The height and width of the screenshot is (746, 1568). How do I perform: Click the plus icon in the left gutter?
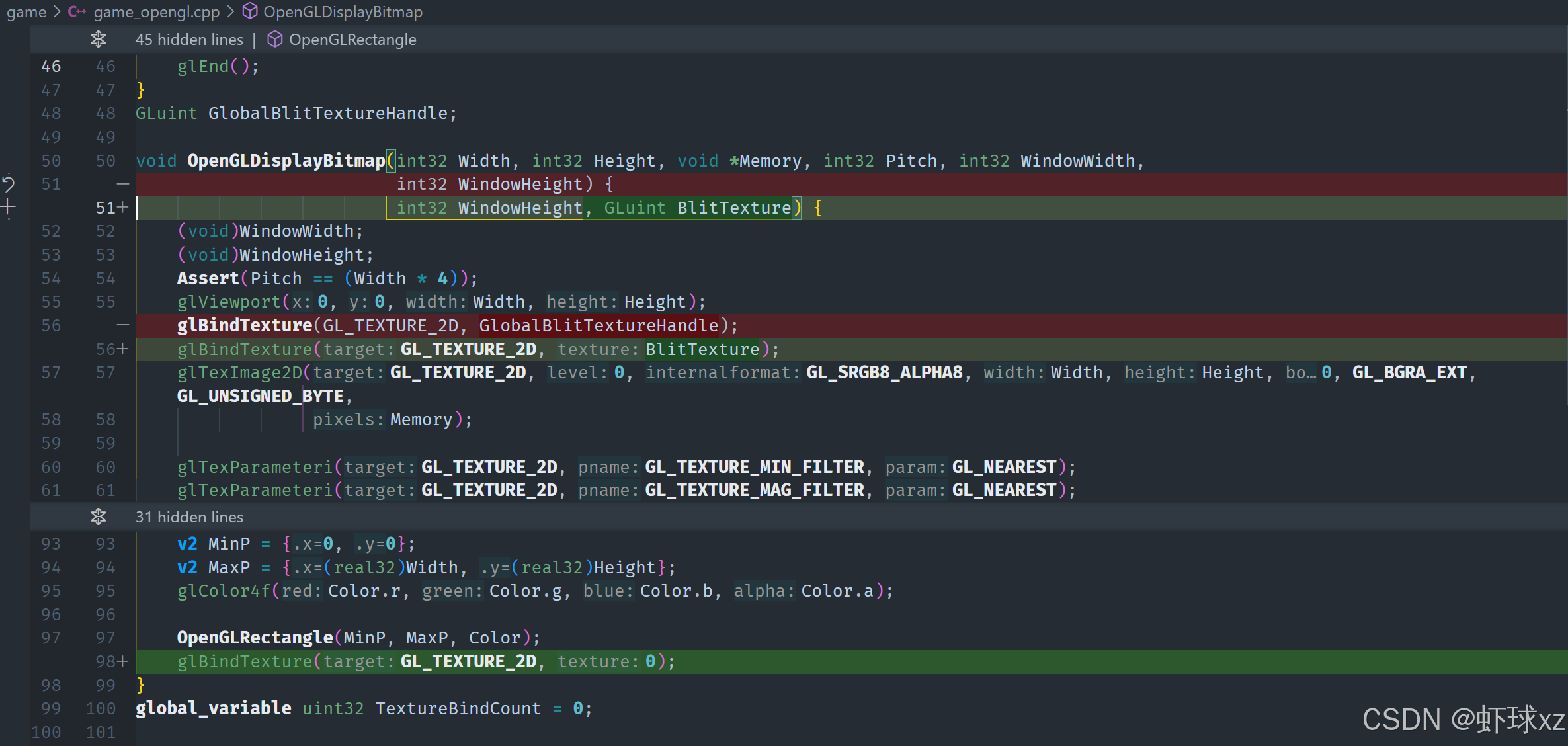point(8,208)
